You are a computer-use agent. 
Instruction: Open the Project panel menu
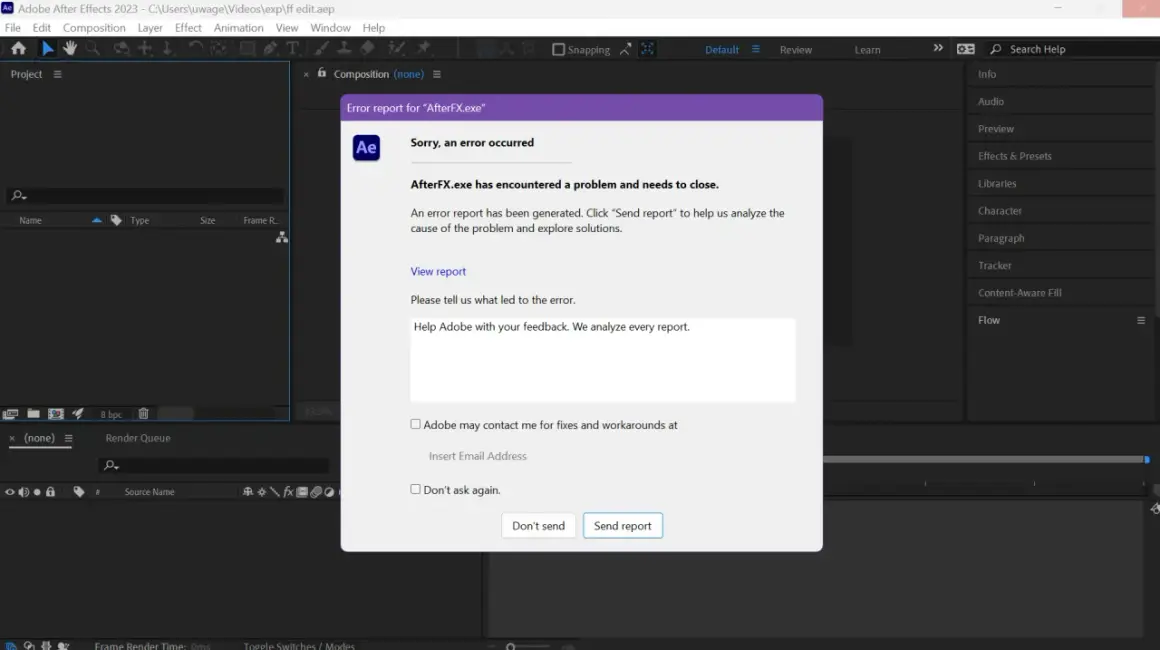click(x=58, y=74)
